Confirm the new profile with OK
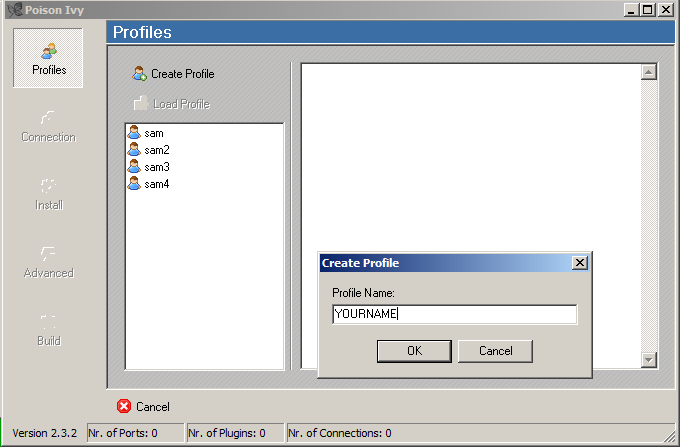Screen dimensions: 680x447 click(x=414, y=351)
